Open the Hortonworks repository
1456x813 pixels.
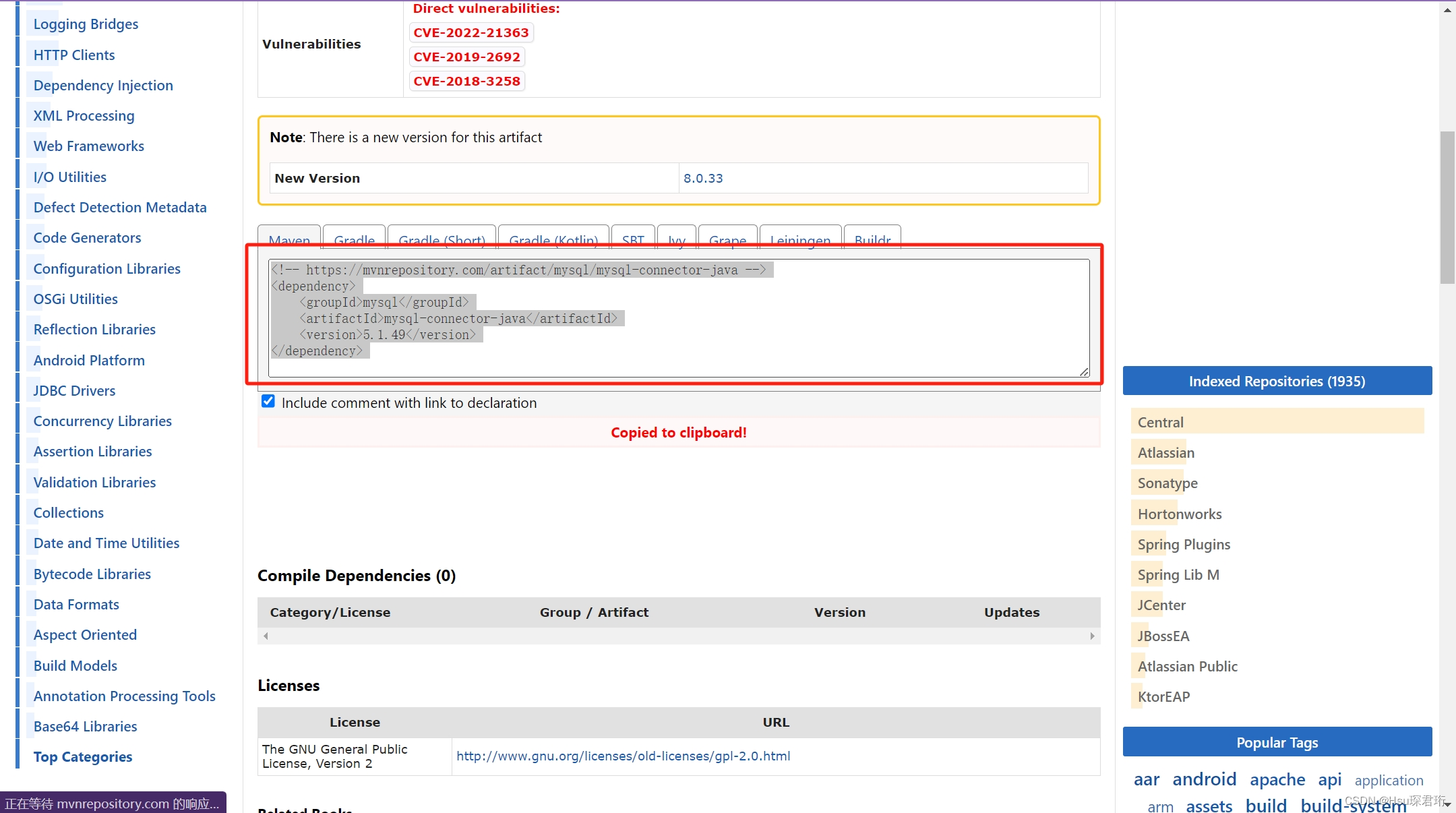tap(1180, 514)
